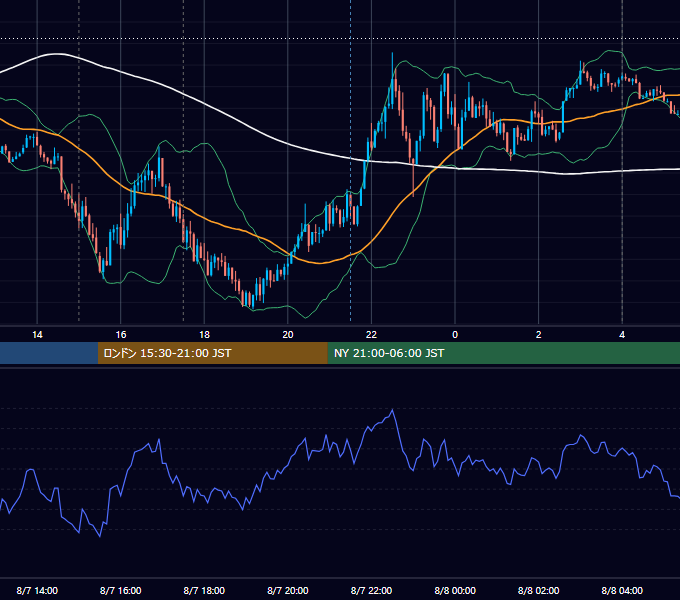The image size is (680, 600).
Task: Select the ロンドン 15:30-21:00 JST session bar
Action: pos(212,353)
